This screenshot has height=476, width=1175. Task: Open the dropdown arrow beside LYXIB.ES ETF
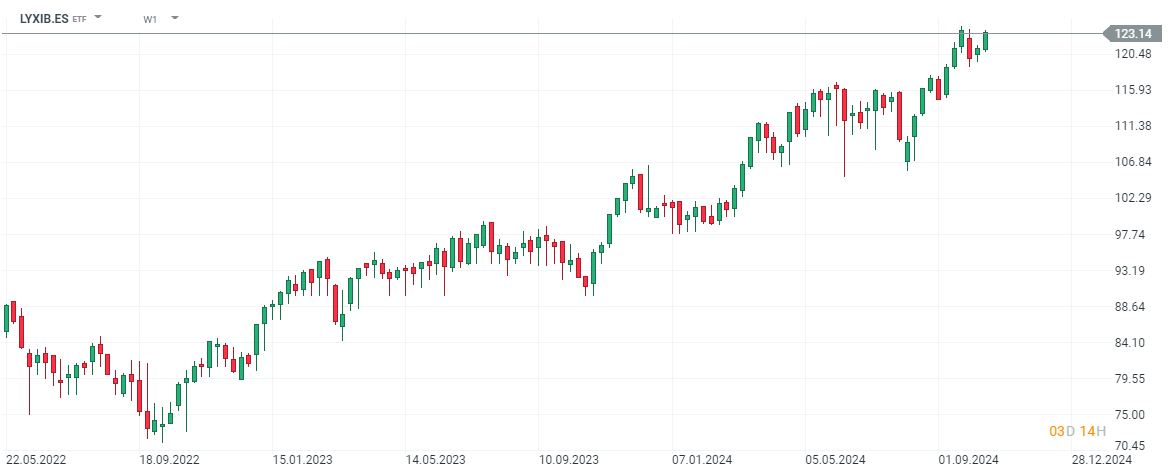99,16
